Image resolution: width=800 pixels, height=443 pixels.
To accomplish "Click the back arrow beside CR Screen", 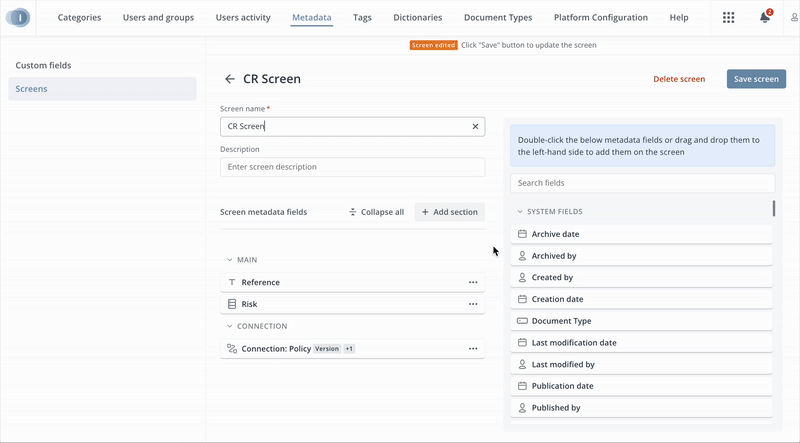I will point(230,79).
